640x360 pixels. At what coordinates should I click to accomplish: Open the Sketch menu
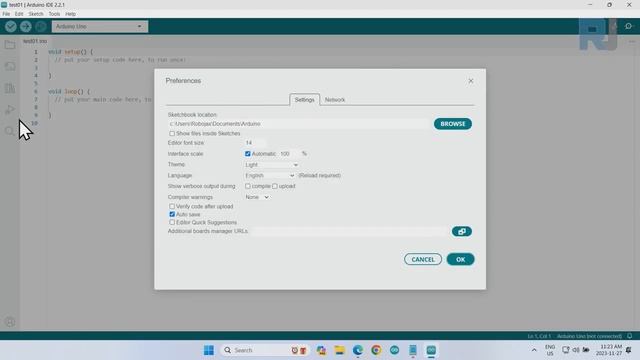click(x=36, y=14)
